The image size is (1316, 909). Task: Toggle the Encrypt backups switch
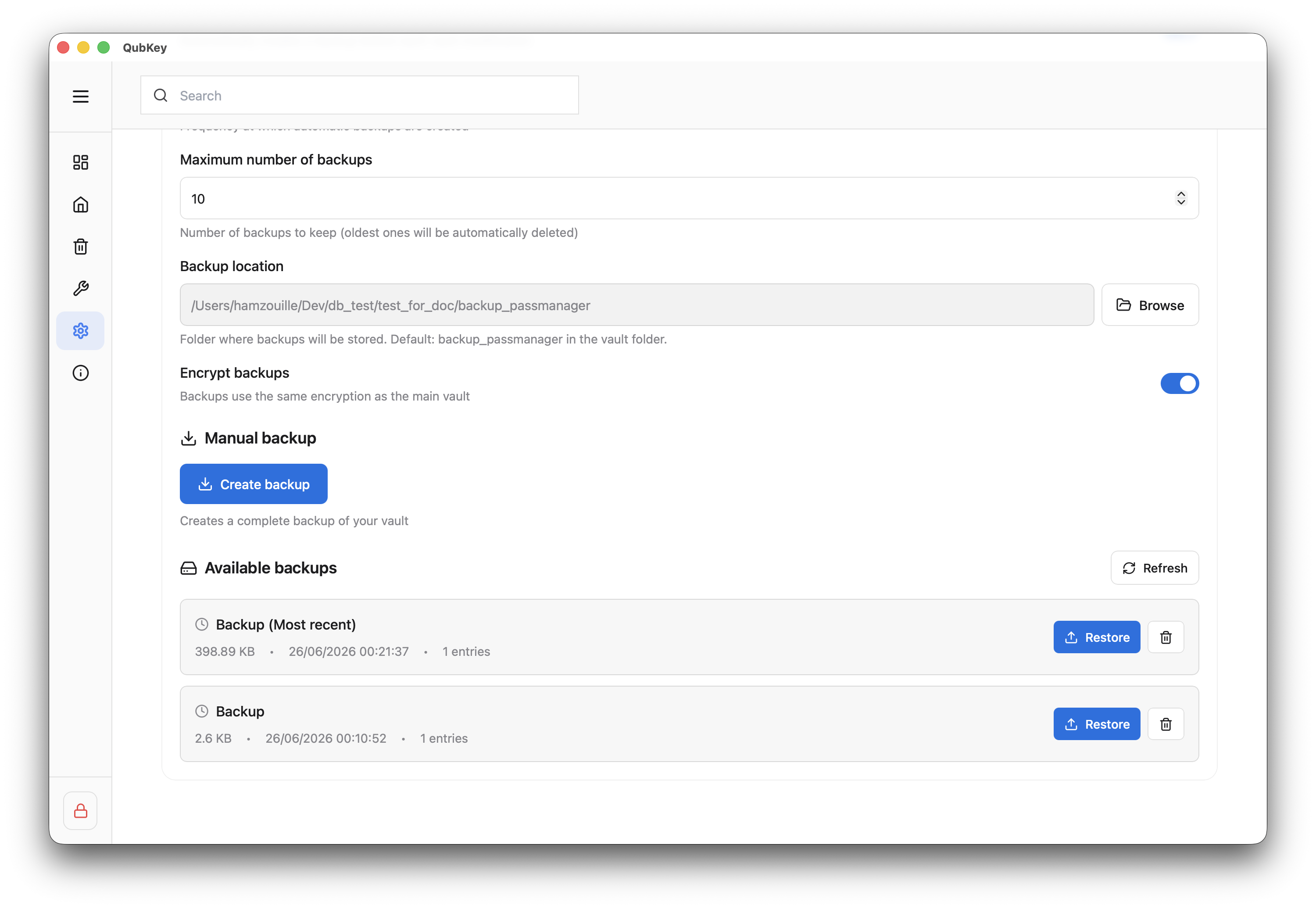coord(1179,383)
